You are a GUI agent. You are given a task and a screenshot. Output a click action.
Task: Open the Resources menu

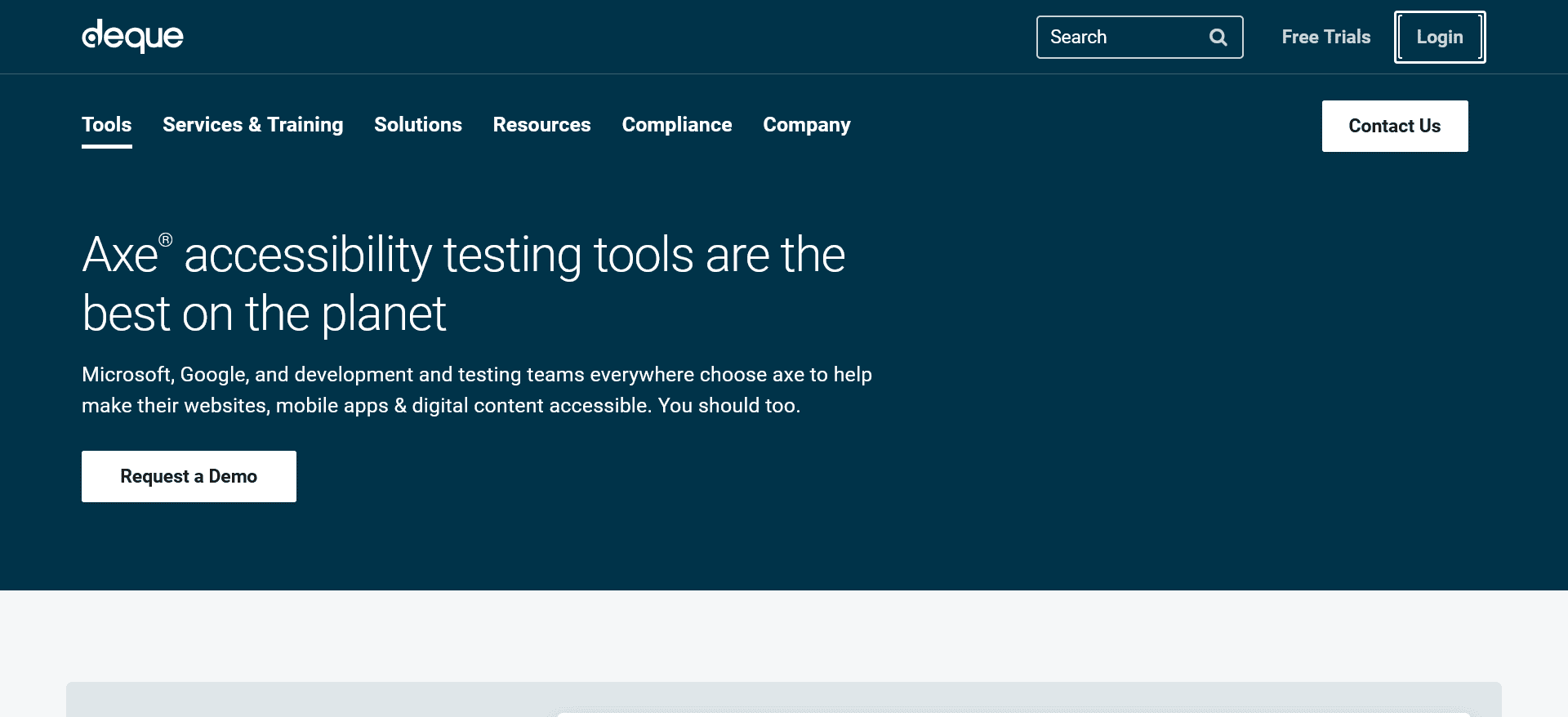[541, 125]
